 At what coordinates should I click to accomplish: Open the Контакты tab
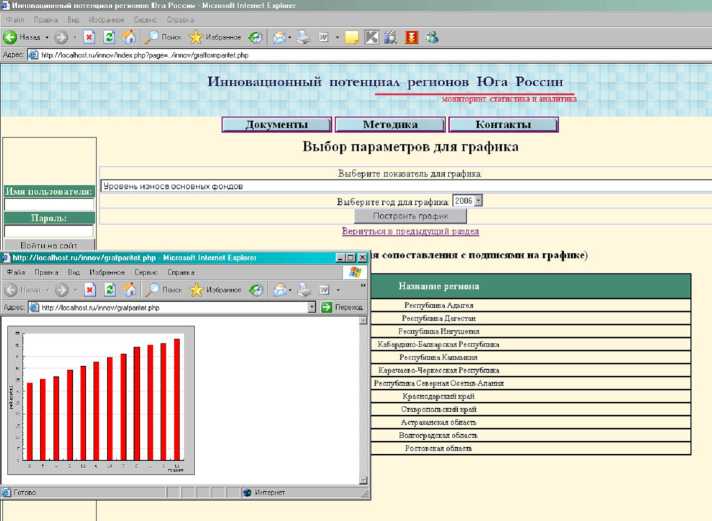click(503, 125)
